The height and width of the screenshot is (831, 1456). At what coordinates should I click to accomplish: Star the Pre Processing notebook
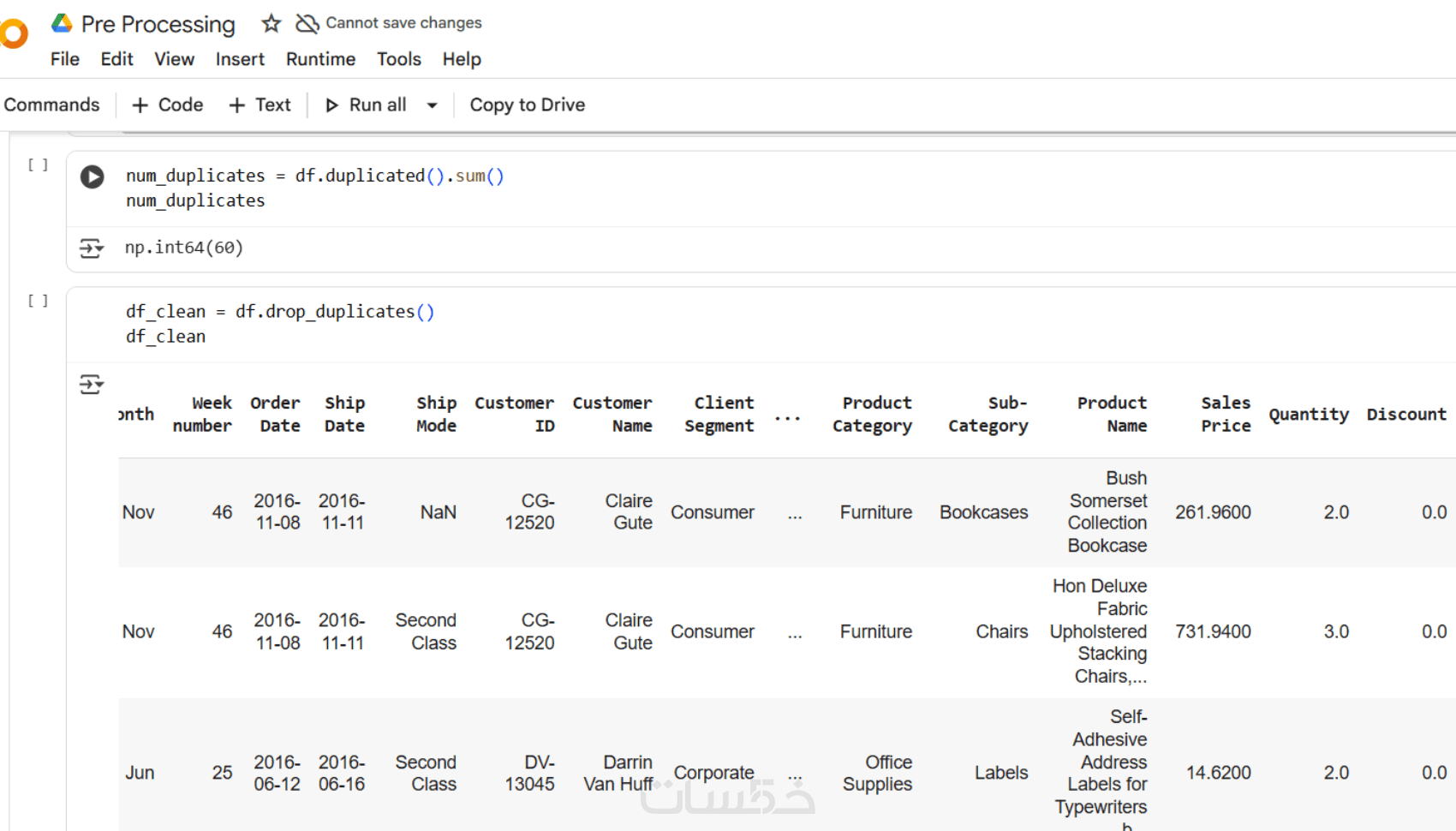pyautogui.click(x=272, y=24)
